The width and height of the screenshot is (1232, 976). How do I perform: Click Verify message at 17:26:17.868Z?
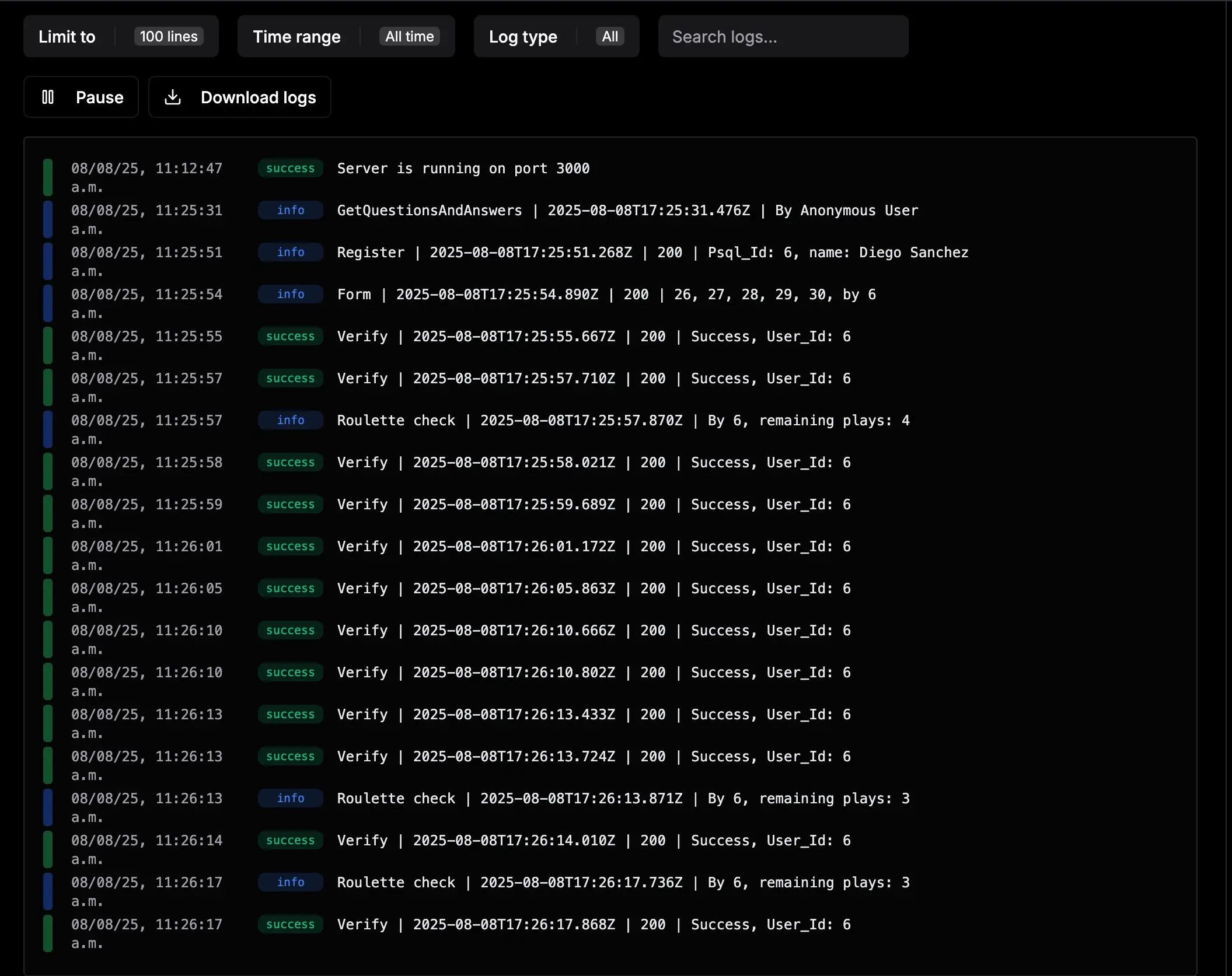594,925
